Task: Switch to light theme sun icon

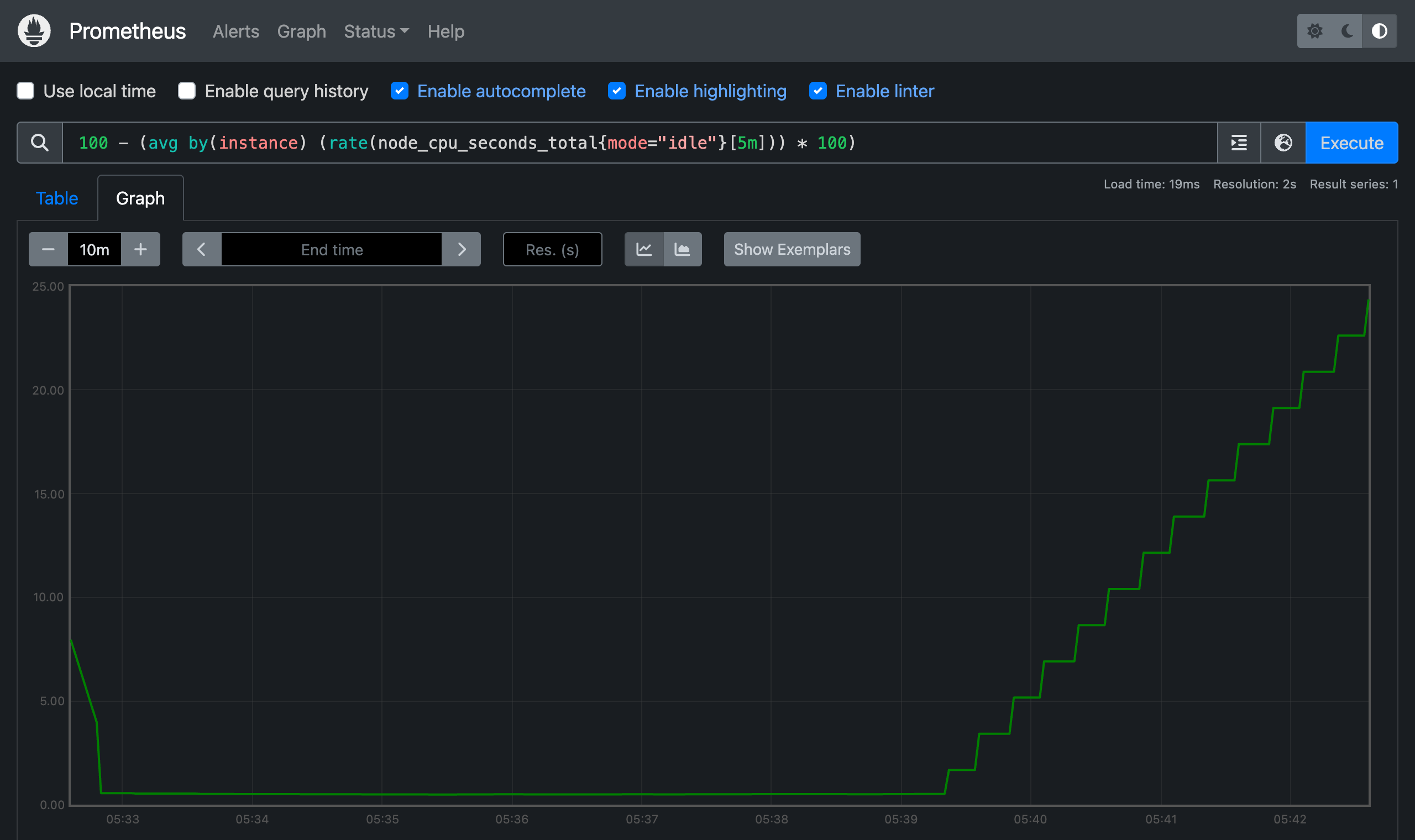Action: 1314,30
